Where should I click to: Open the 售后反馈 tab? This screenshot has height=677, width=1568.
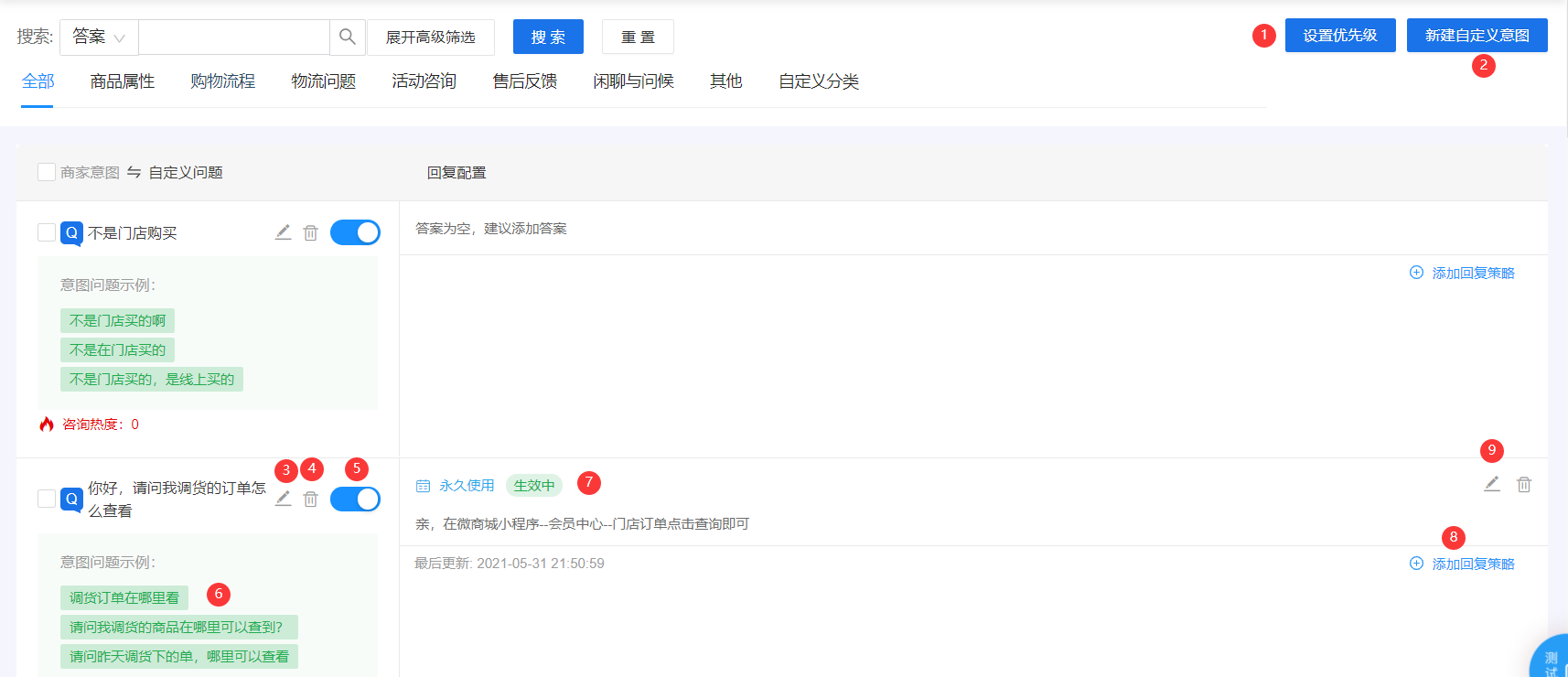525,81
